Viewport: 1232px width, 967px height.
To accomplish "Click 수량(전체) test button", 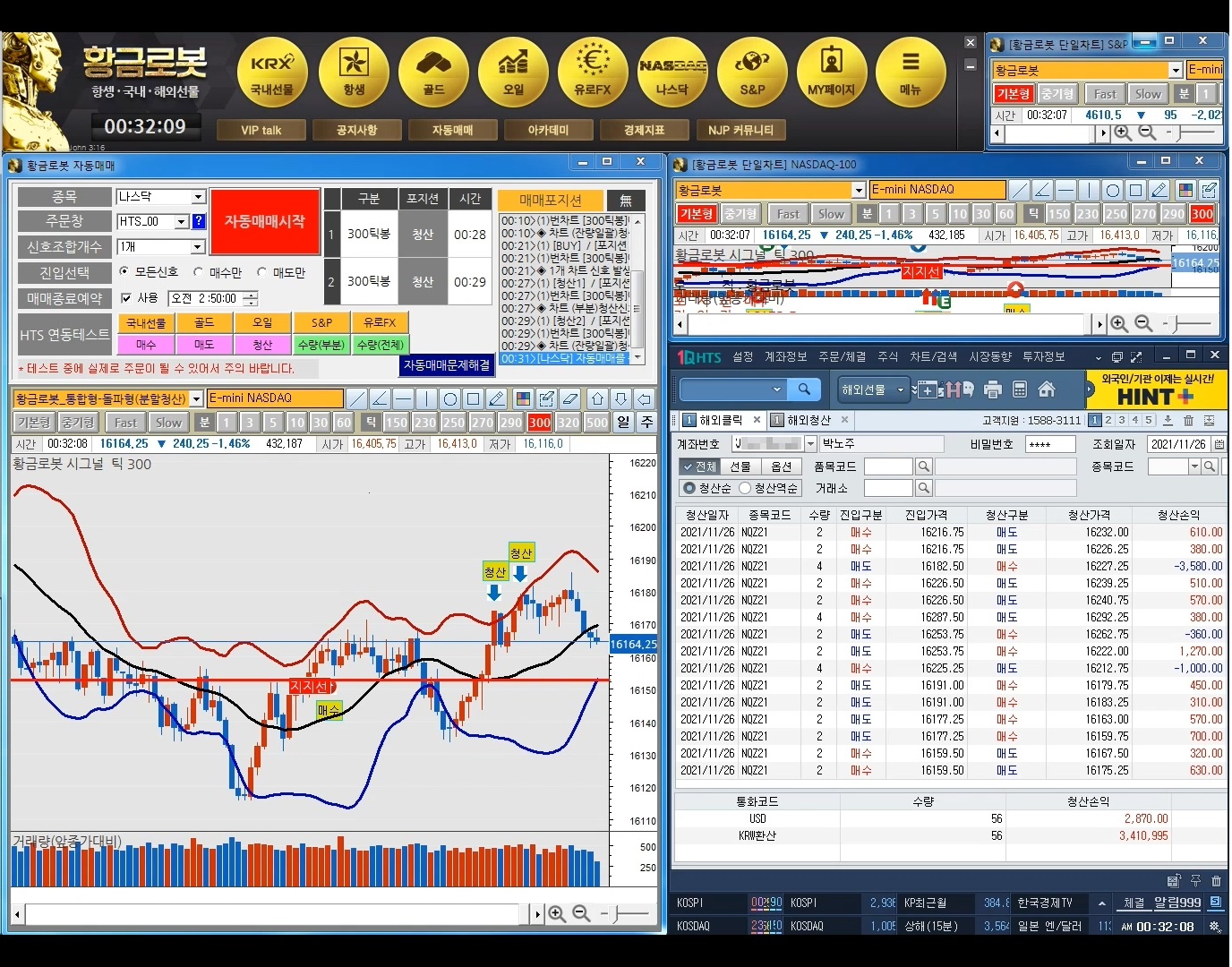I will 380,345.
